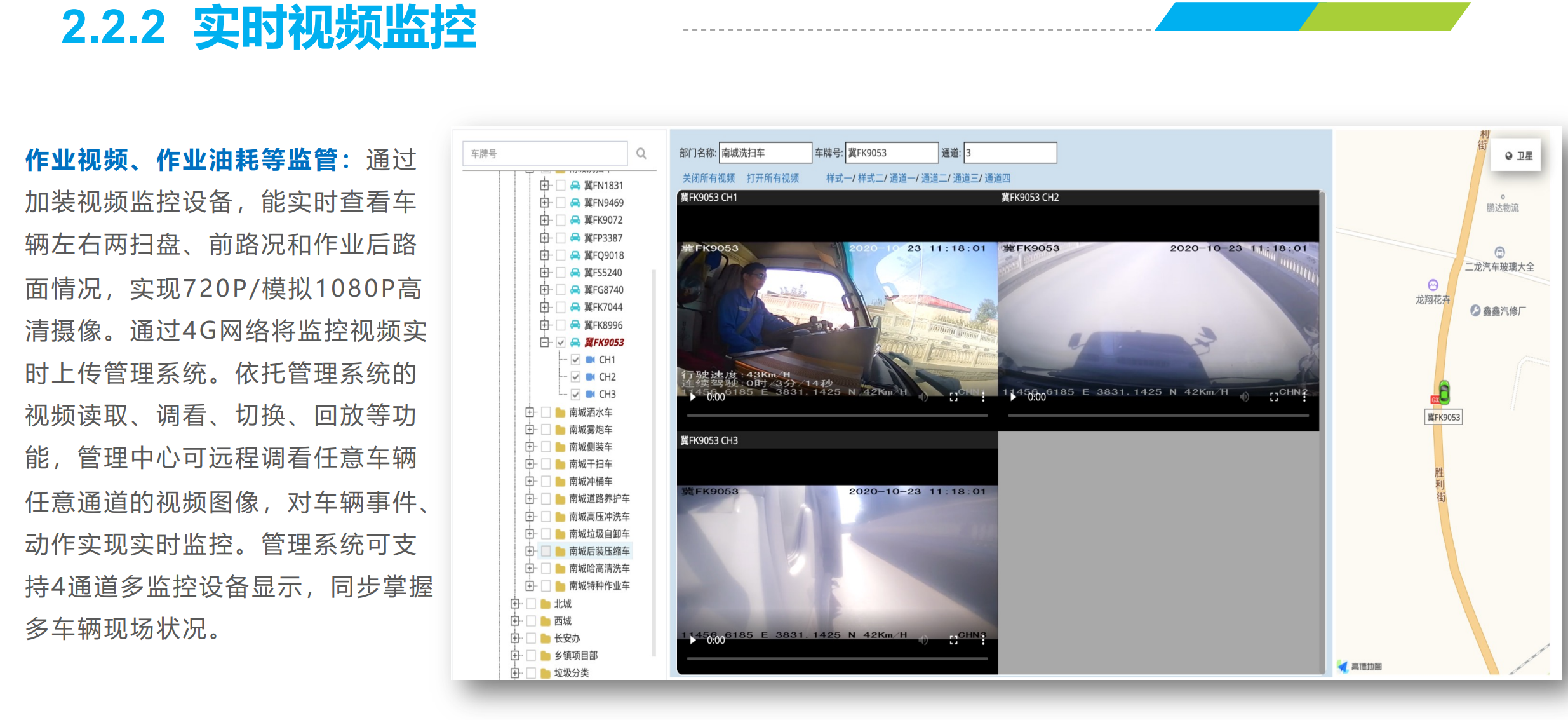Image resolution: width=1568 pixels, height=720 pixels.
Task: Open more options menu on CH1 video
Action: (x=983, y=397)
